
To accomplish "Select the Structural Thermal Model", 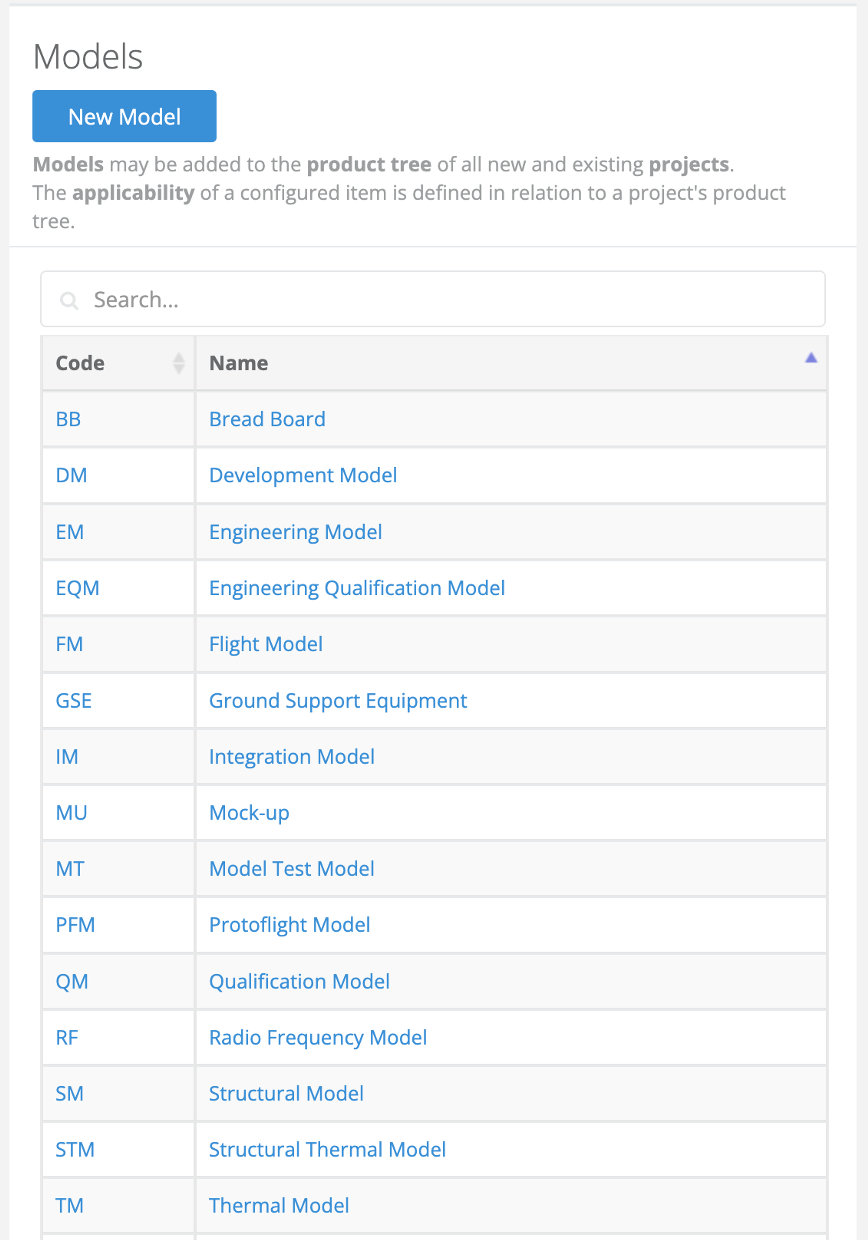I will click(x=327, y=1150).
